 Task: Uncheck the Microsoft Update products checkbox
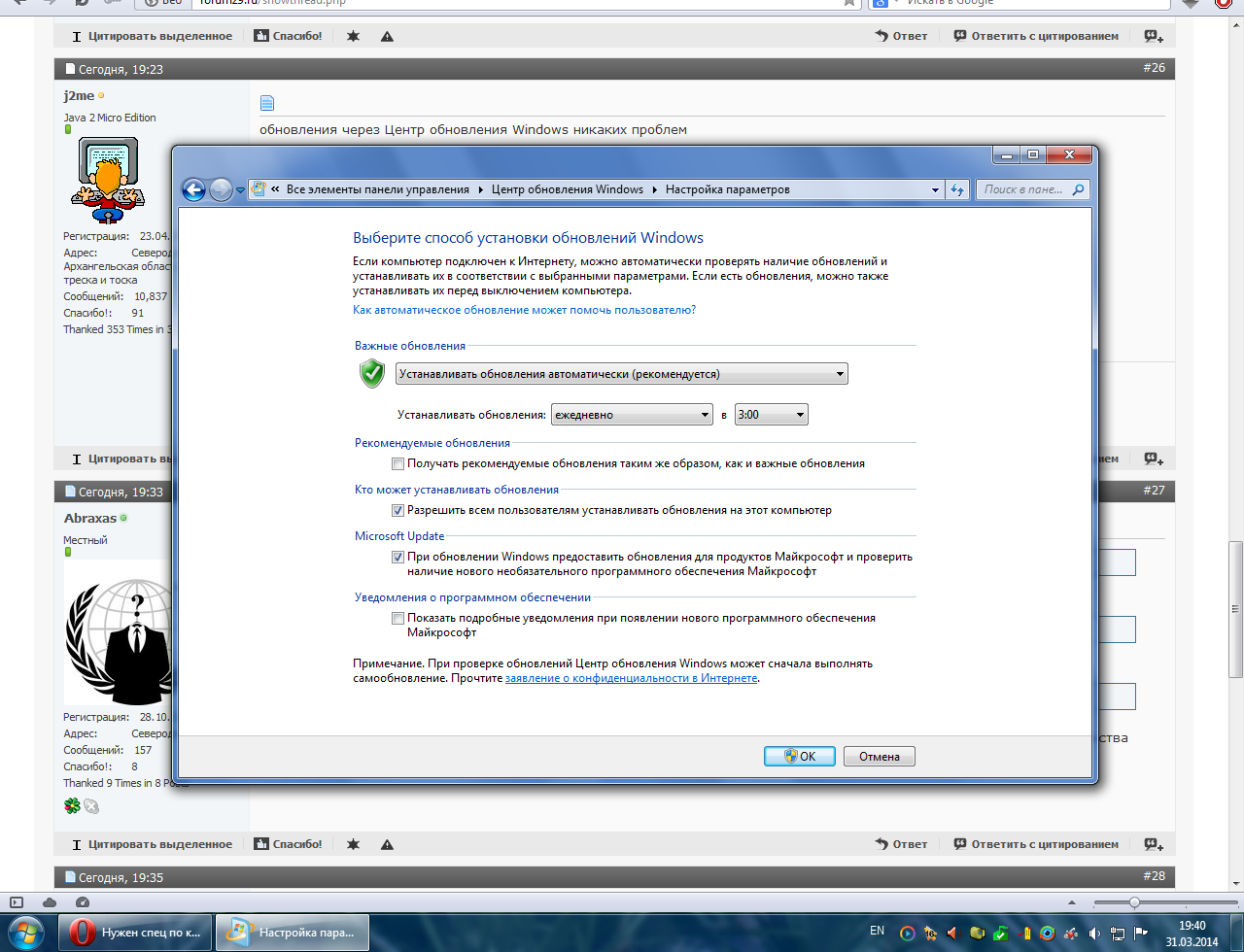pos(397,557)
